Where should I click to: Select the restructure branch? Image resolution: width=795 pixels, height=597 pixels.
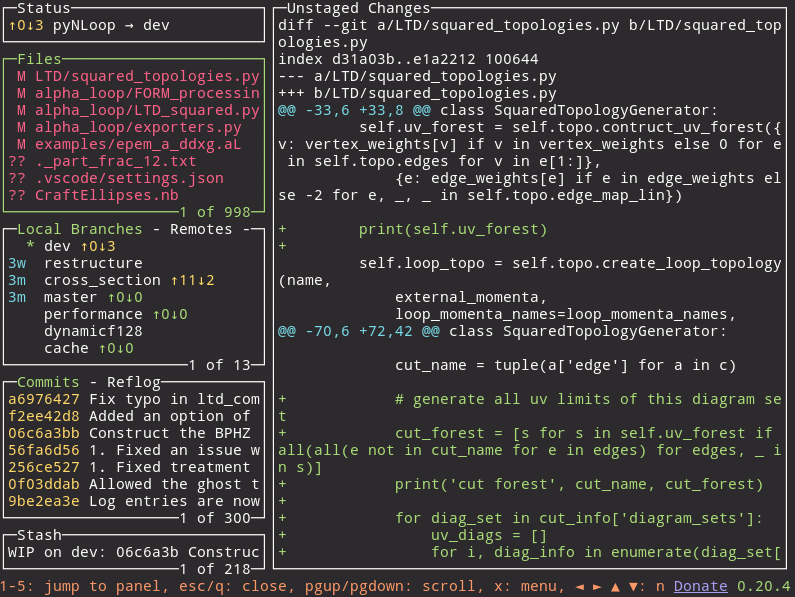click(x=134, y=263)
